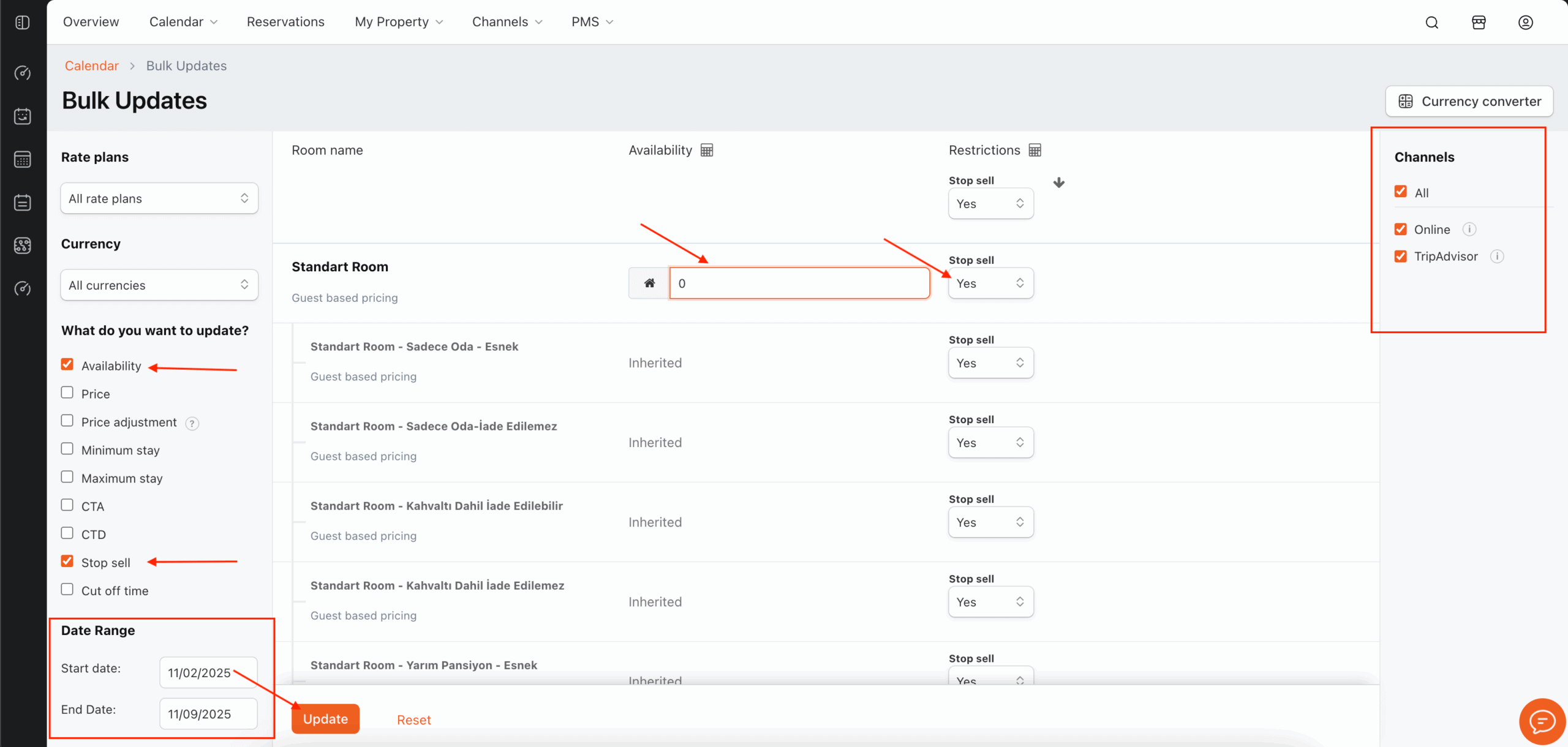Click the Availability grid calendar icon
Screen dimensions: 1568x747
(707, 150)
